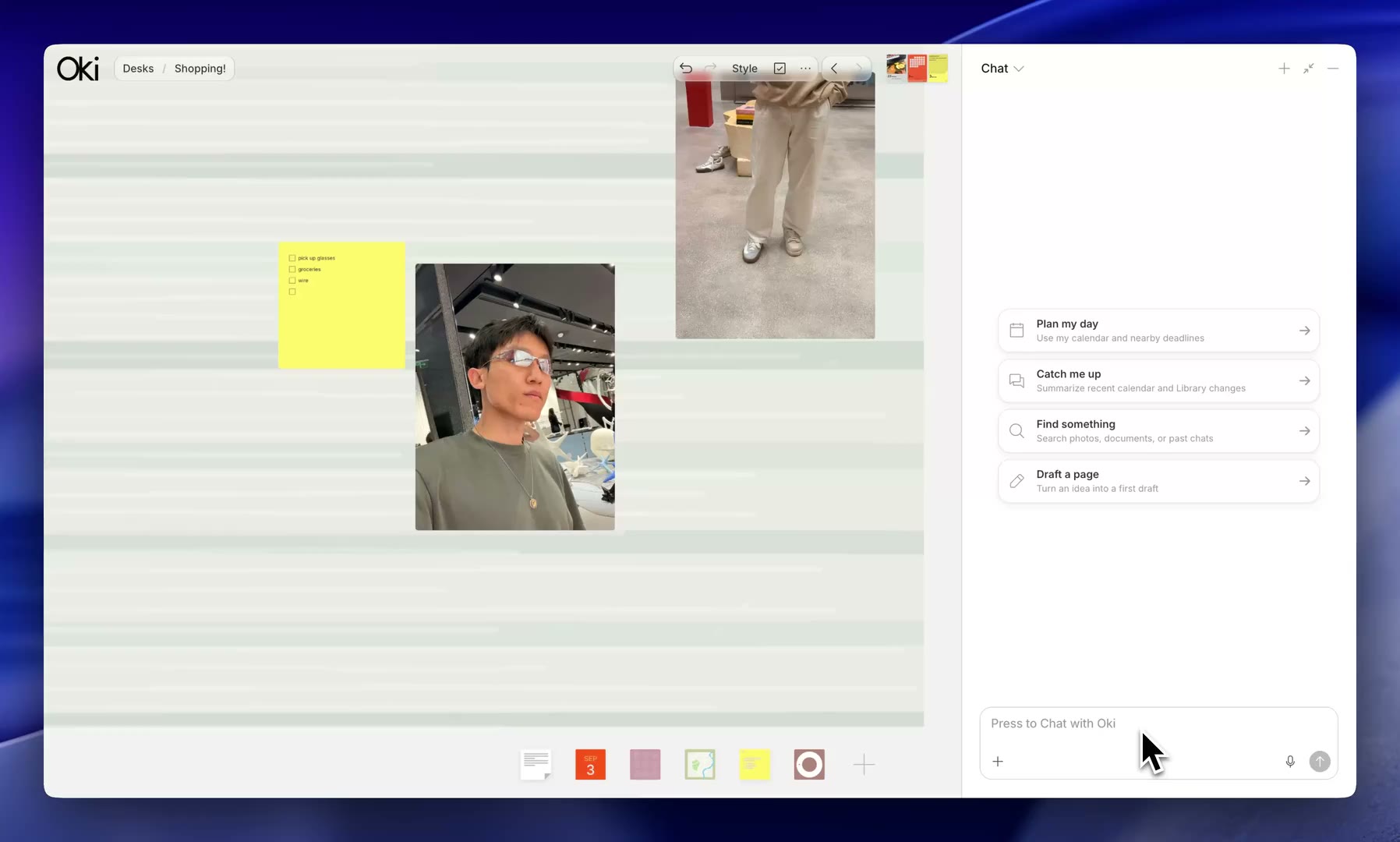Image resolution: width=1400 pixels, height=842 pixels.
Task: Select the record circle icon in dock
Action: pyautogui.click(x=809, y=765)
